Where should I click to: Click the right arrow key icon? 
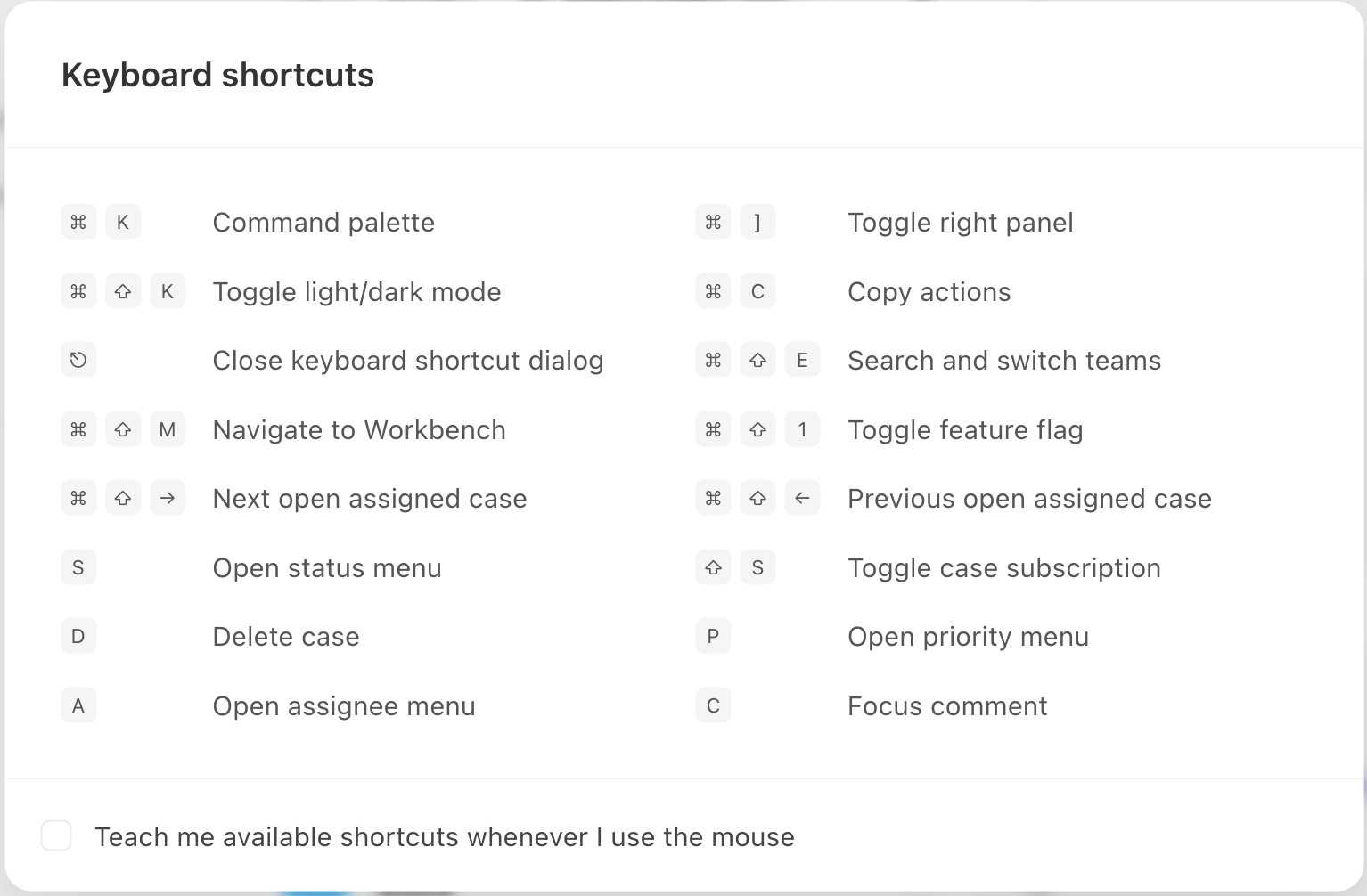[x=168, y=499]
